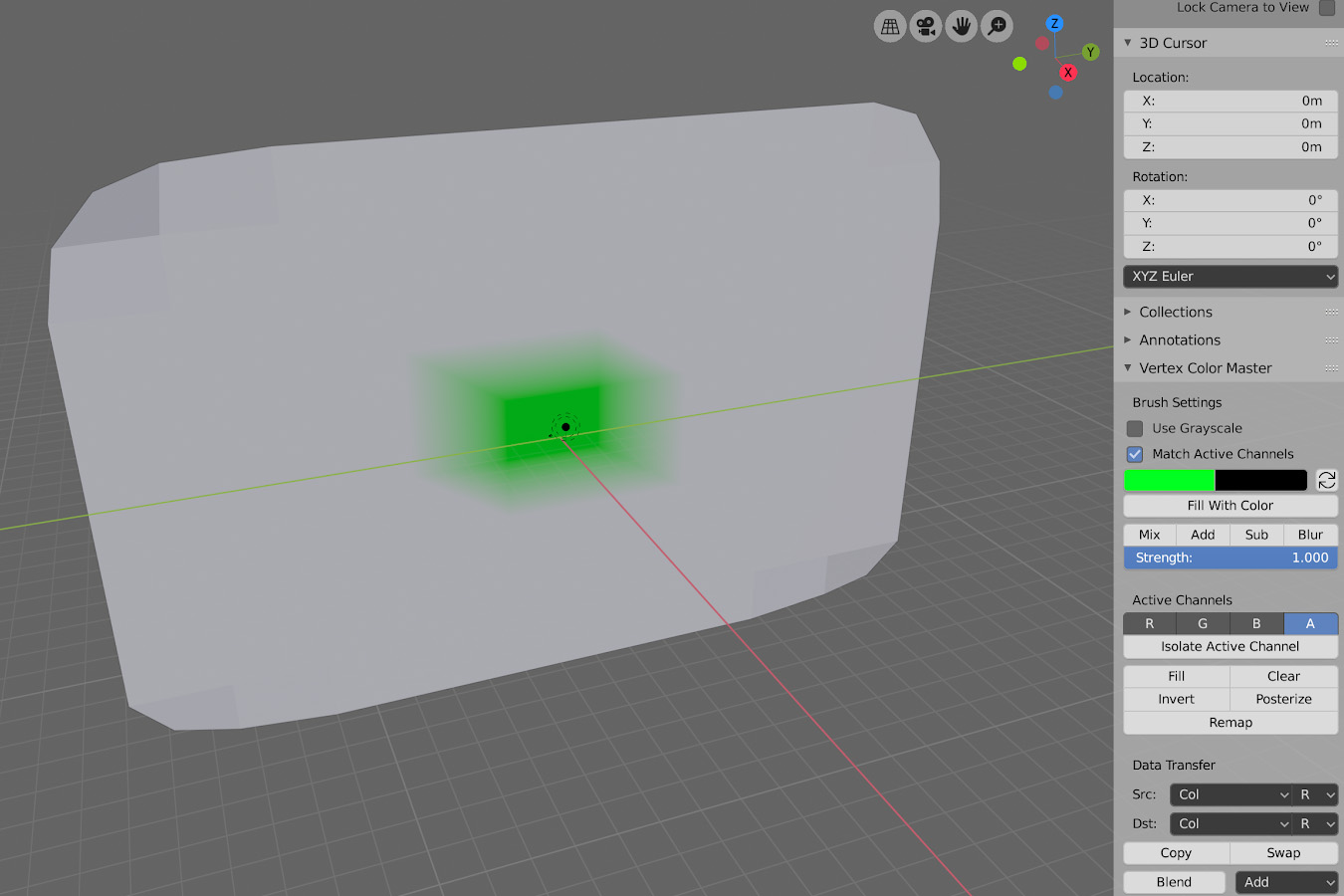Click the green brush color swatch

point(1170,480)
